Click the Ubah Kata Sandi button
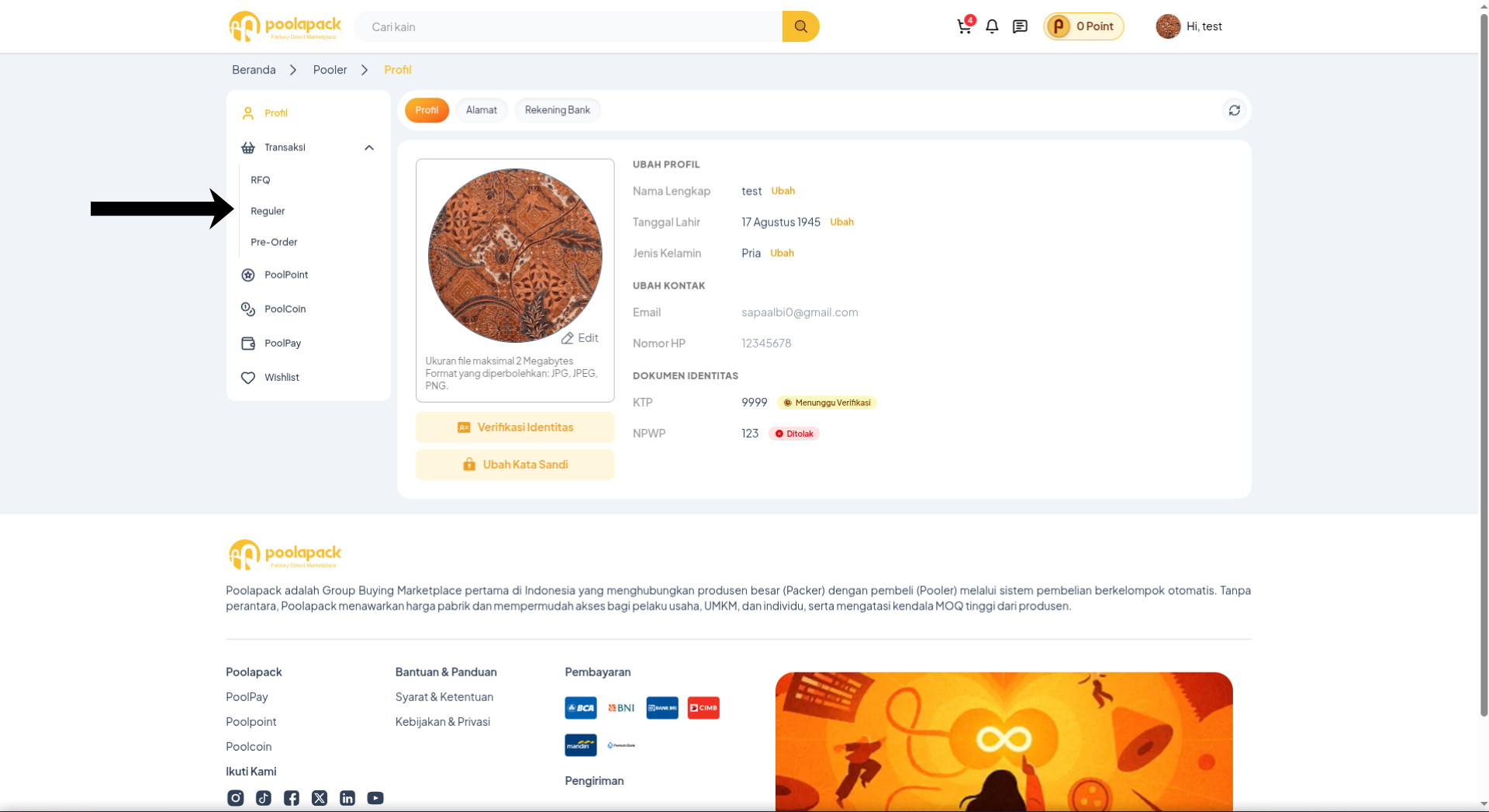 [515, 465]
